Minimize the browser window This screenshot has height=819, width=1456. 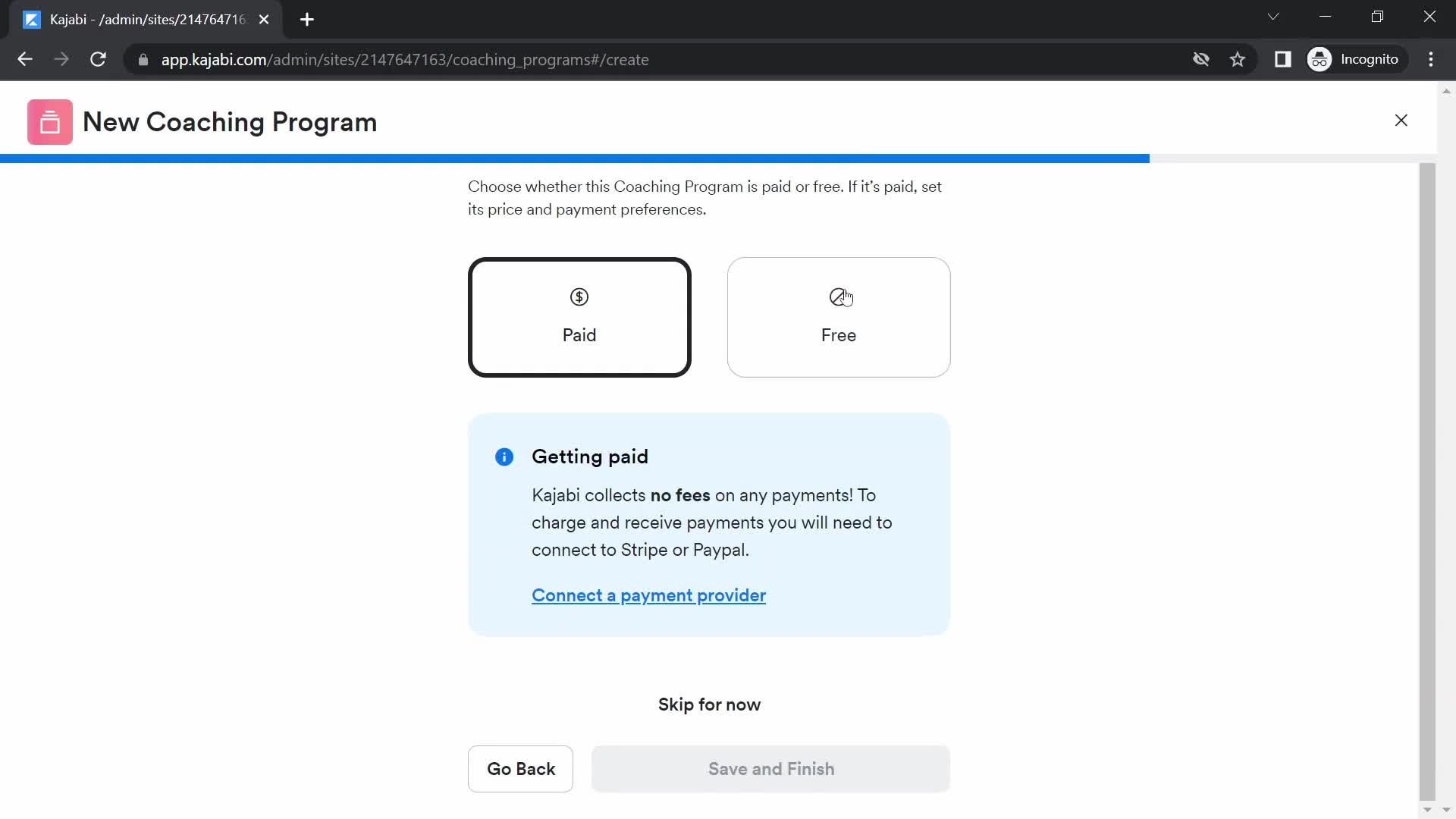click(1326, 17)
